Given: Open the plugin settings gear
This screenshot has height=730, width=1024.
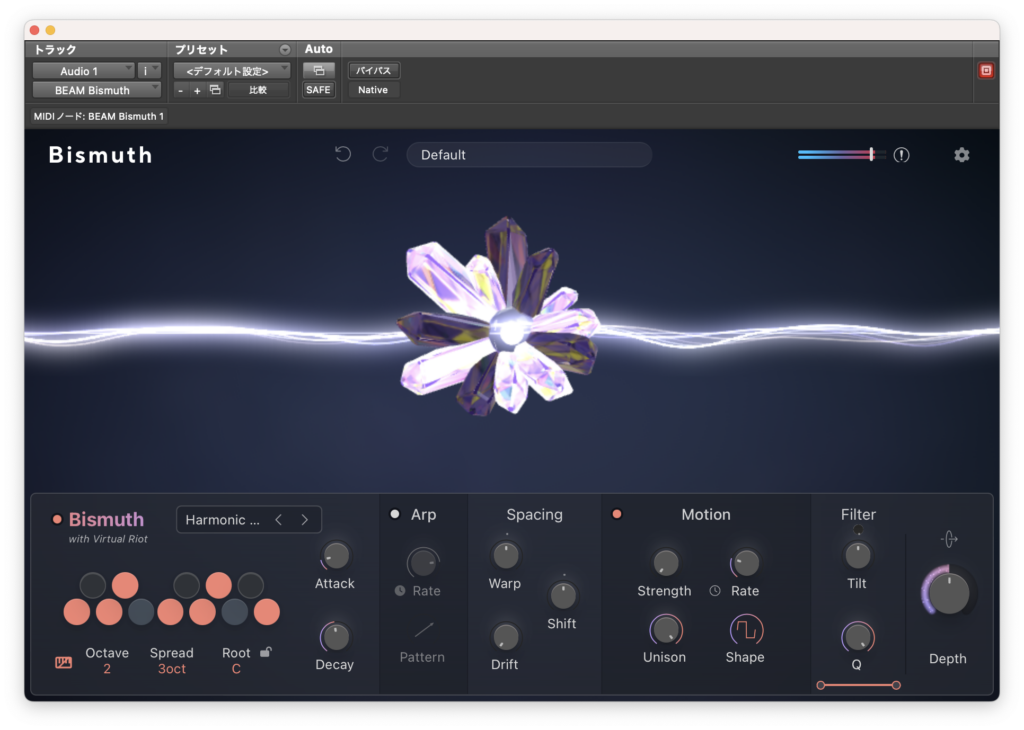Looking at the screenshot, I should coord(961,155).
